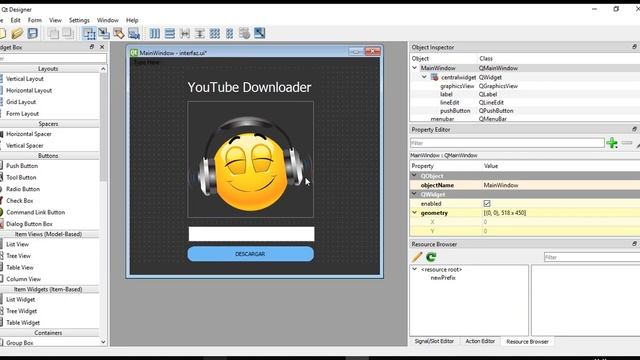Collapse centralwidget in Object Inspector tree
This screenshot has width=640, height=360.
tap(424, 77)
